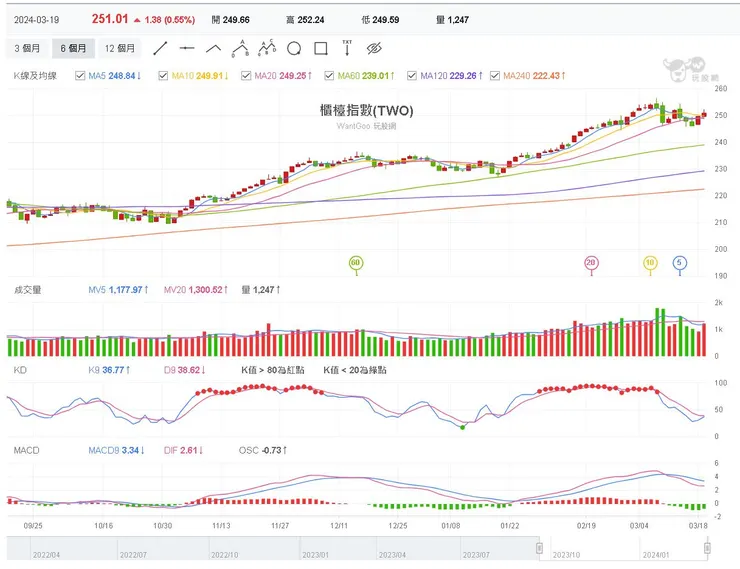Screen dimensions: 740x569
Task: Click the 櫃檯指數(TWO) chart title
Action: 367,110
